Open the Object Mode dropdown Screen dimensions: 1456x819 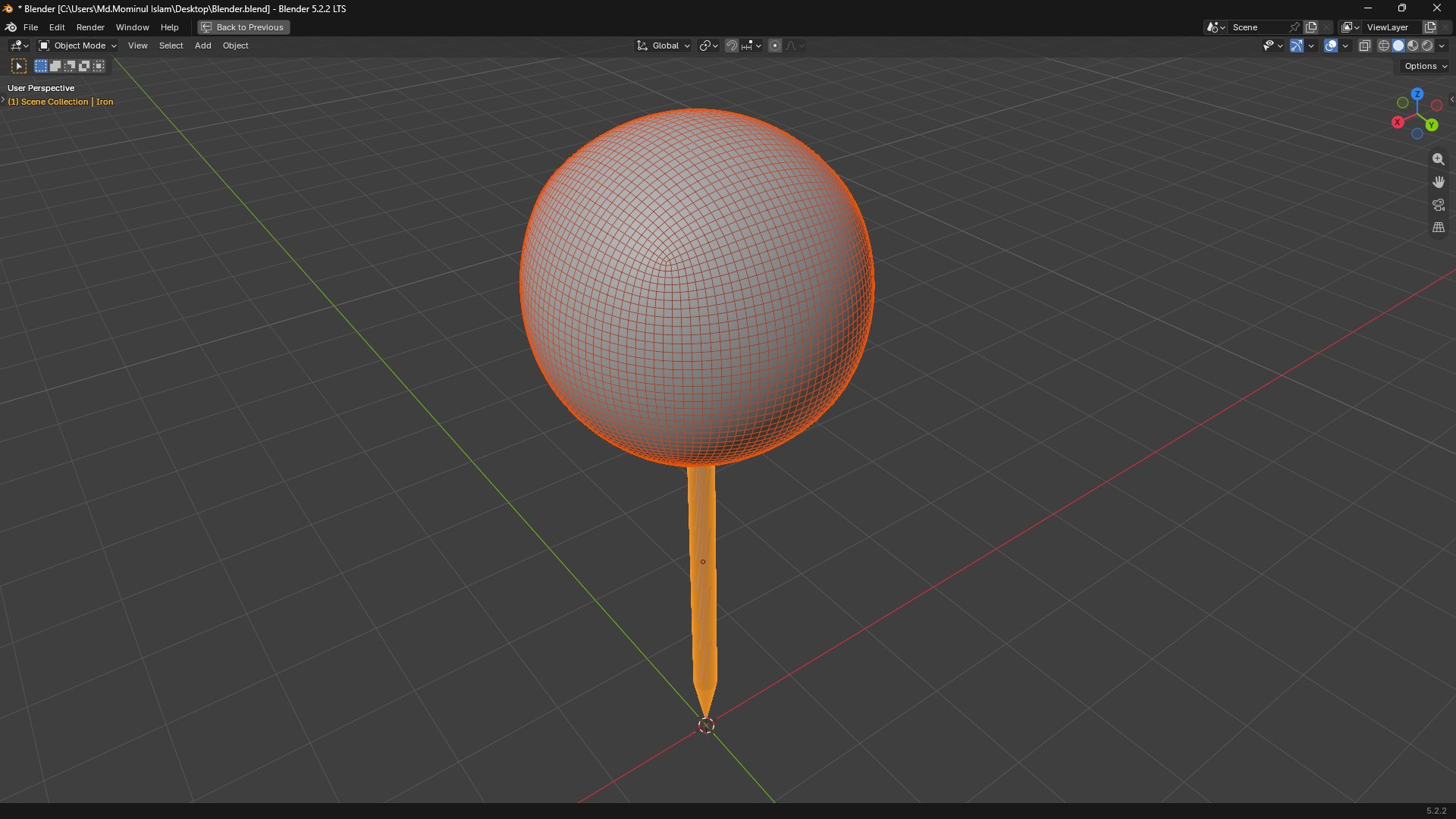77,46
